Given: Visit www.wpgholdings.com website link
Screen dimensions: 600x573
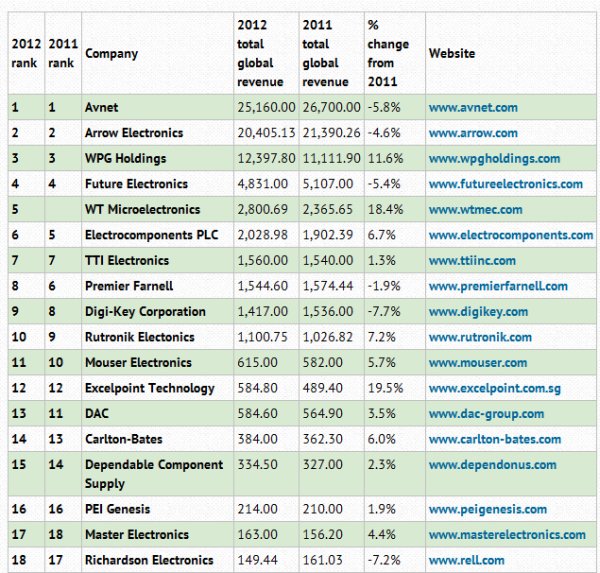Looking at the screenshot, I should click(x=494, y=159).
